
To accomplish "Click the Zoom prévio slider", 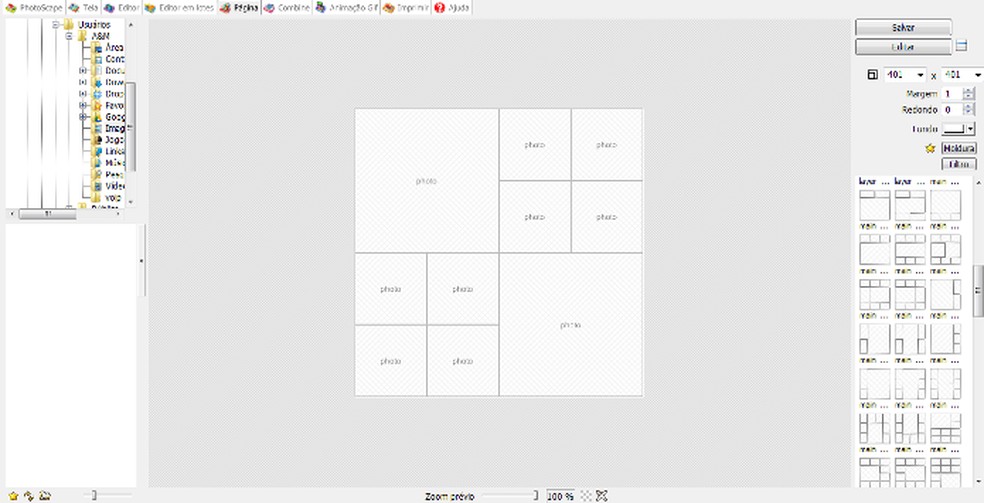I will pyautogui.click(x=509, y=496).
